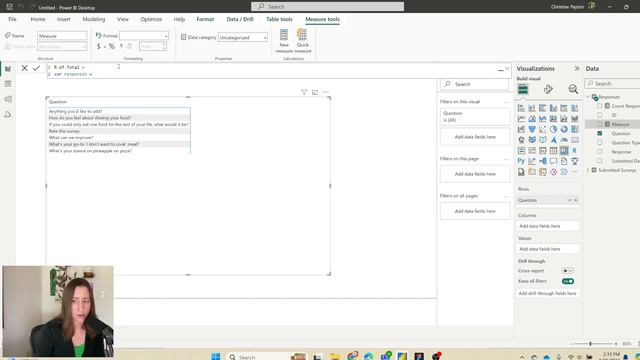Screen dimensions: 640x360
Task: Open the File menu
Action: click(12, 19)
